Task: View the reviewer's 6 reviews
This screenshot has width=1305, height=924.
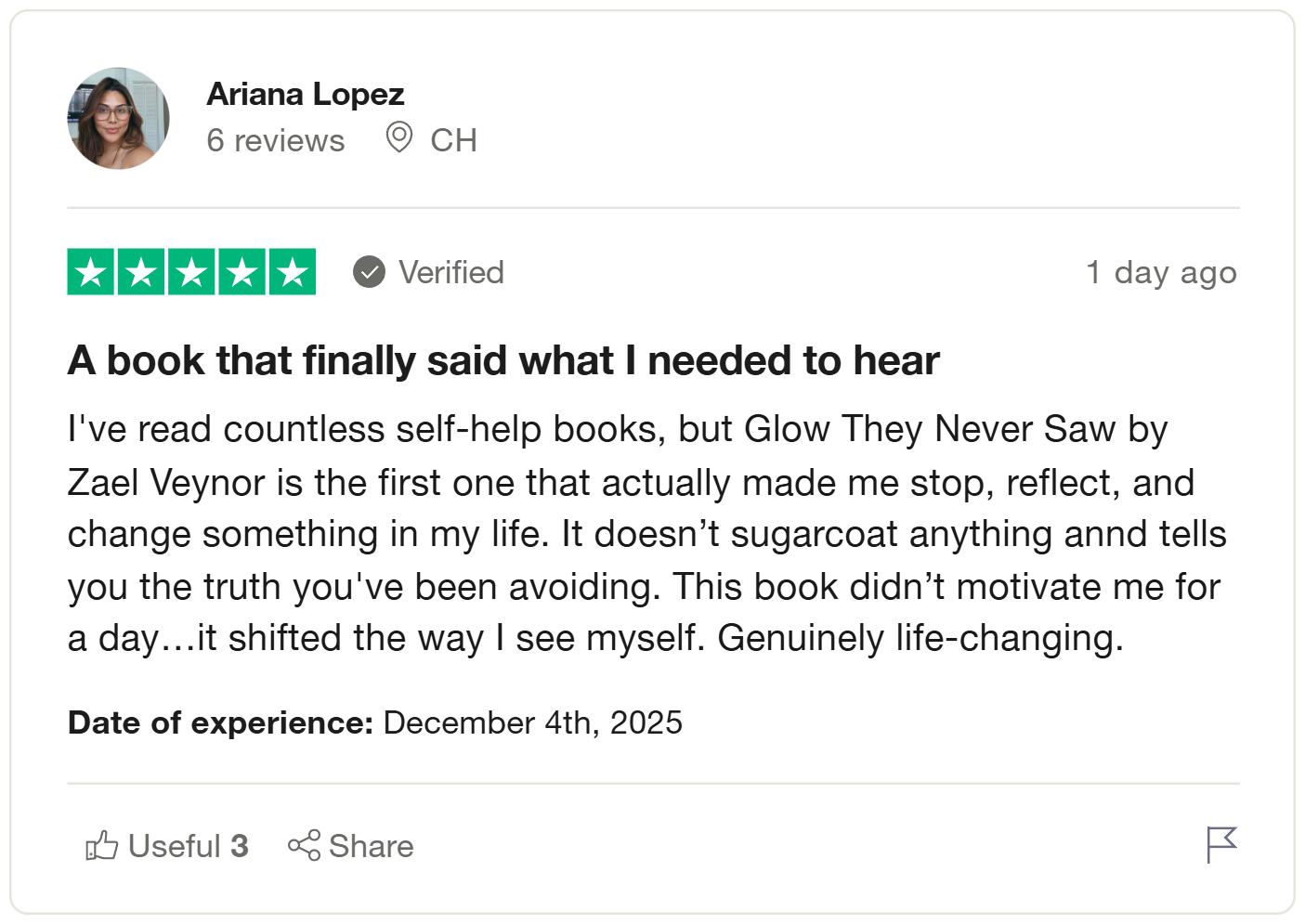Action: pos(275,140)
